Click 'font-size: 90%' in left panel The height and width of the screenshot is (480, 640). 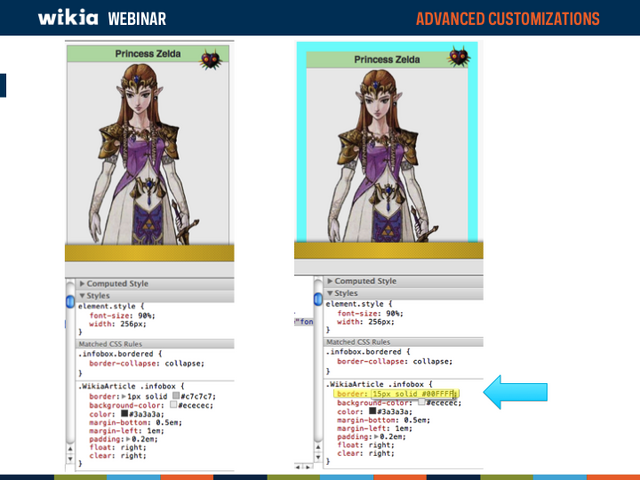(122, 316)
